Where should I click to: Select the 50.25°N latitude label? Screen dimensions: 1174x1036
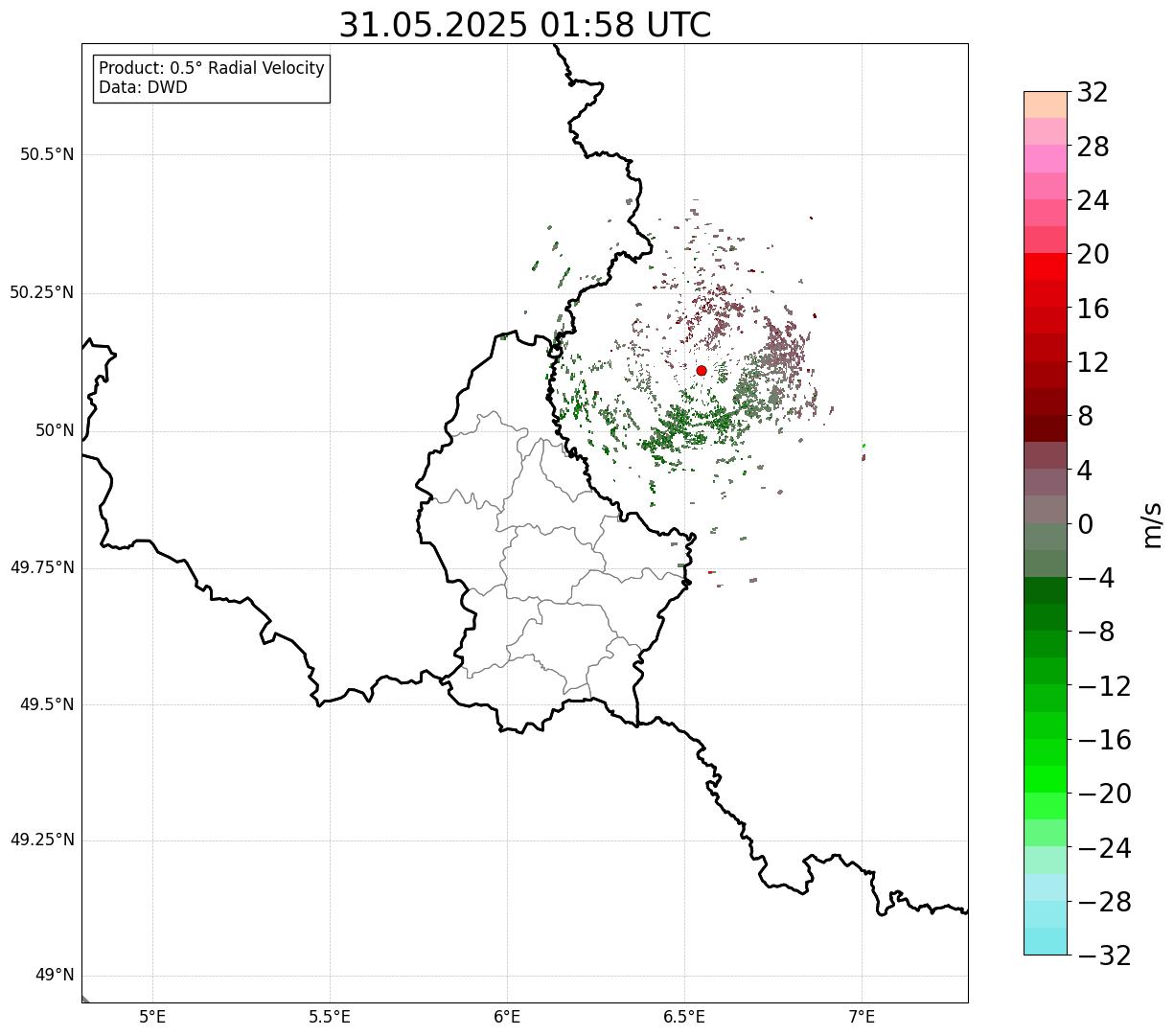[x=41, y=292]
